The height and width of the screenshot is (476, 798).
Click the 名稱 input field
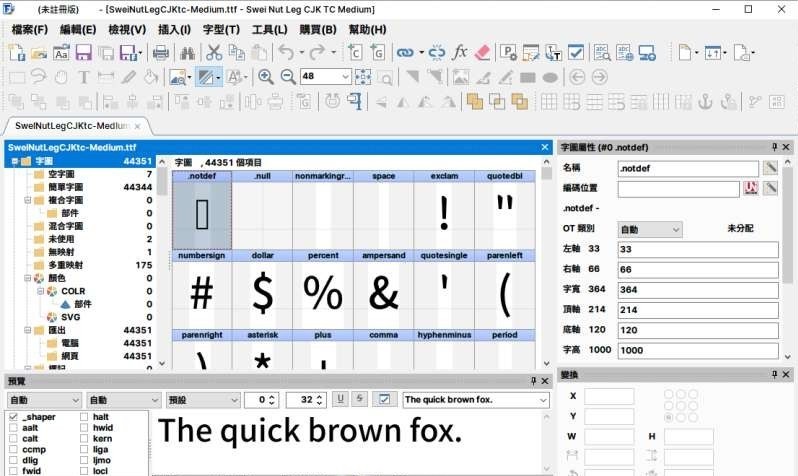(687, 168)
